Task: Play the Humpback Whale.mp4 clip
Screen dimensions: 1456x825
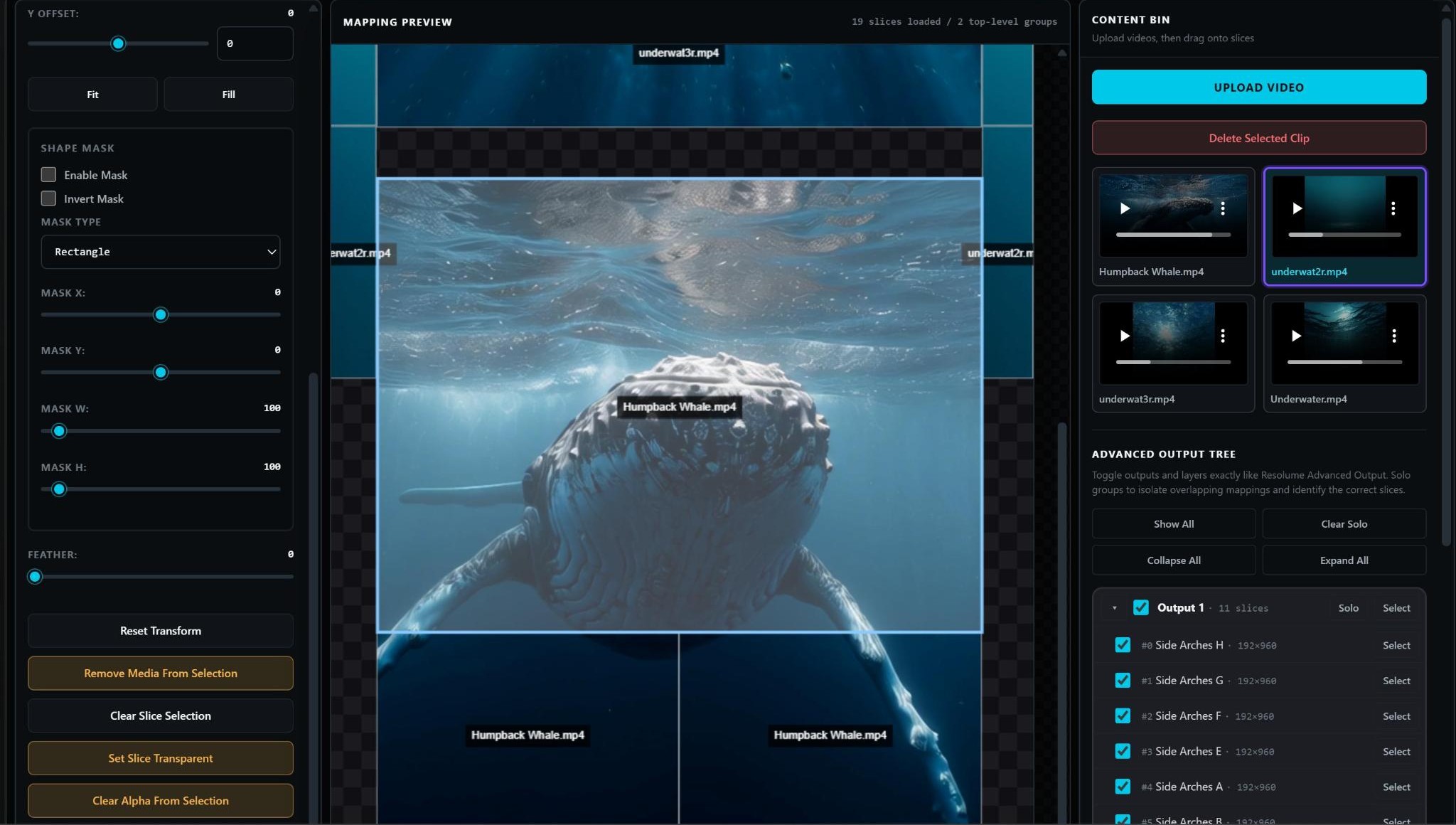Action: (x=1125, y=208)
